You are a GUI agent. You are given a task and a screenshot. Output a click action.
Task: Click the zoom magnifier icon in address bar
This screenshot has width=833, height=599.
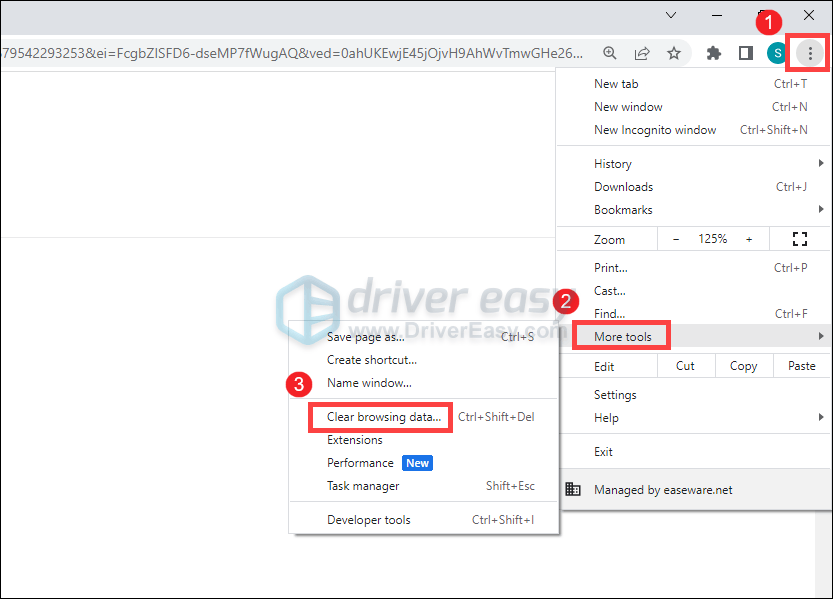(610, 53)
